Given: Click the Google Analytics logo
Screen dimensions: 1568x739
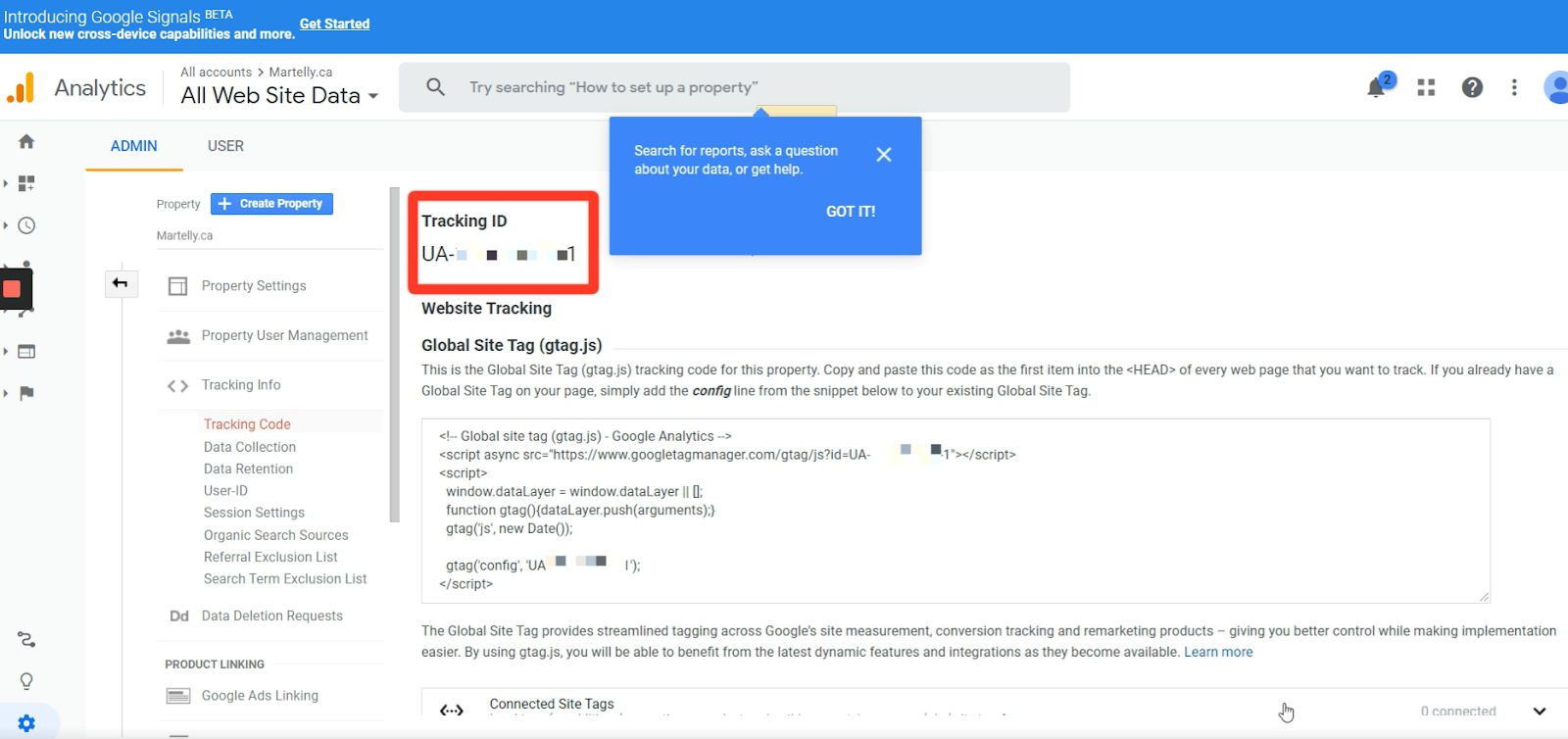Looking at the screenshot, I should 21,87.
